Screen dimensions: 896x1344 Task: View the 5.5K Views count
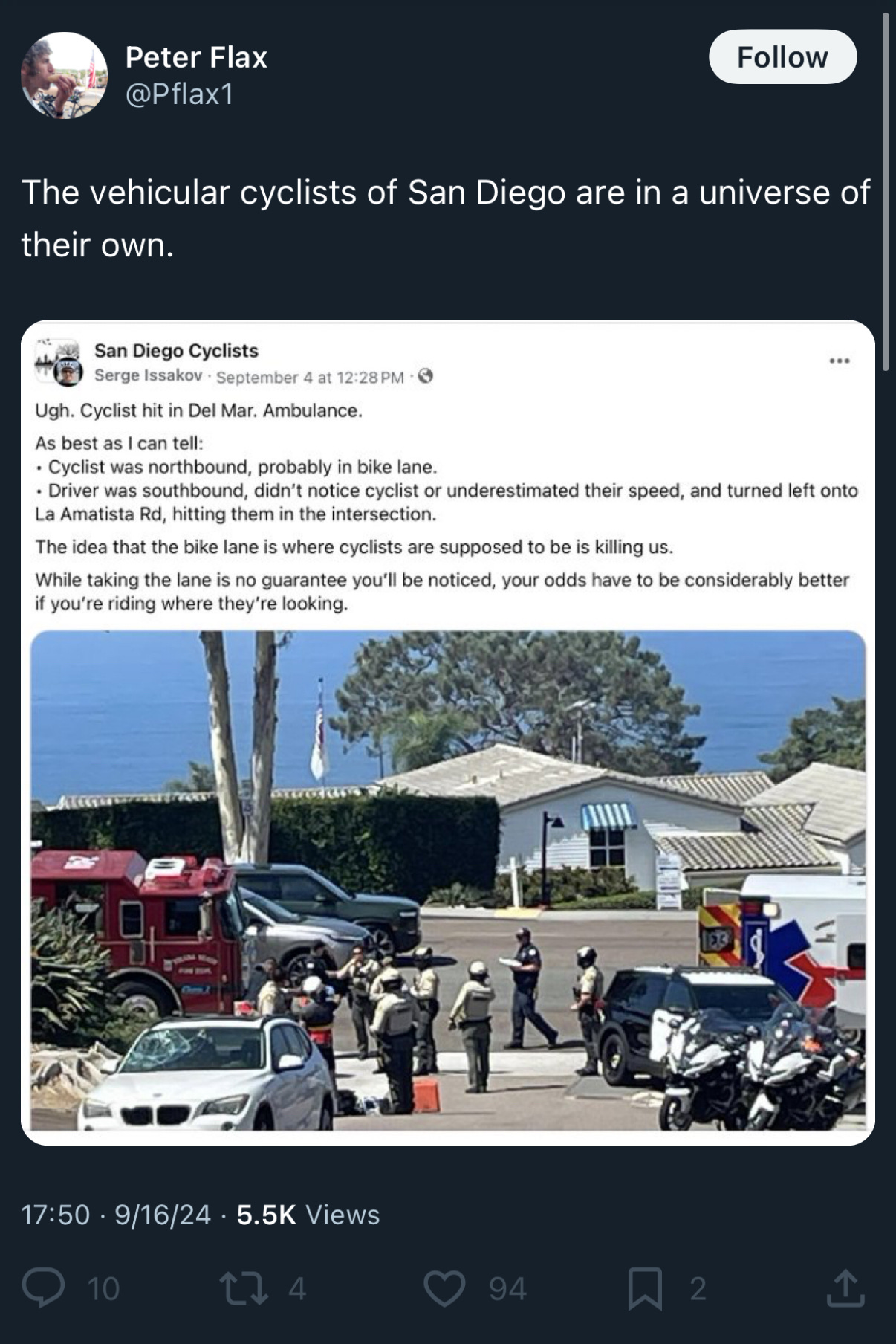[x=308, y=1215]
